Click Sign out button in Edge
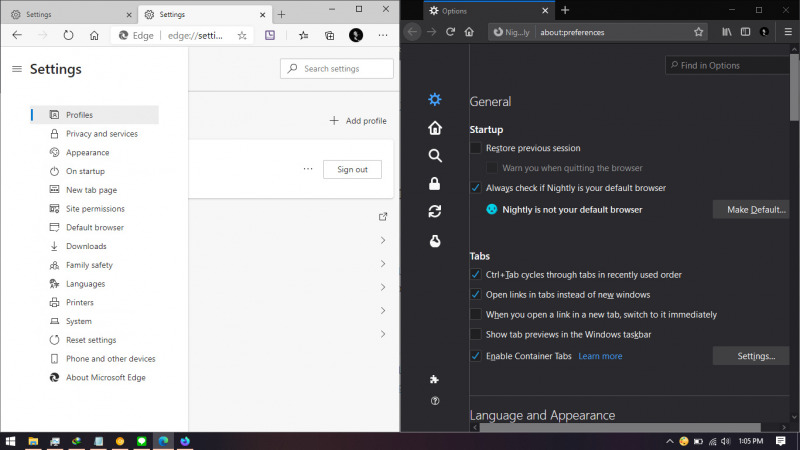This screenshot has height=450, width=800. (x=352, y=169)
